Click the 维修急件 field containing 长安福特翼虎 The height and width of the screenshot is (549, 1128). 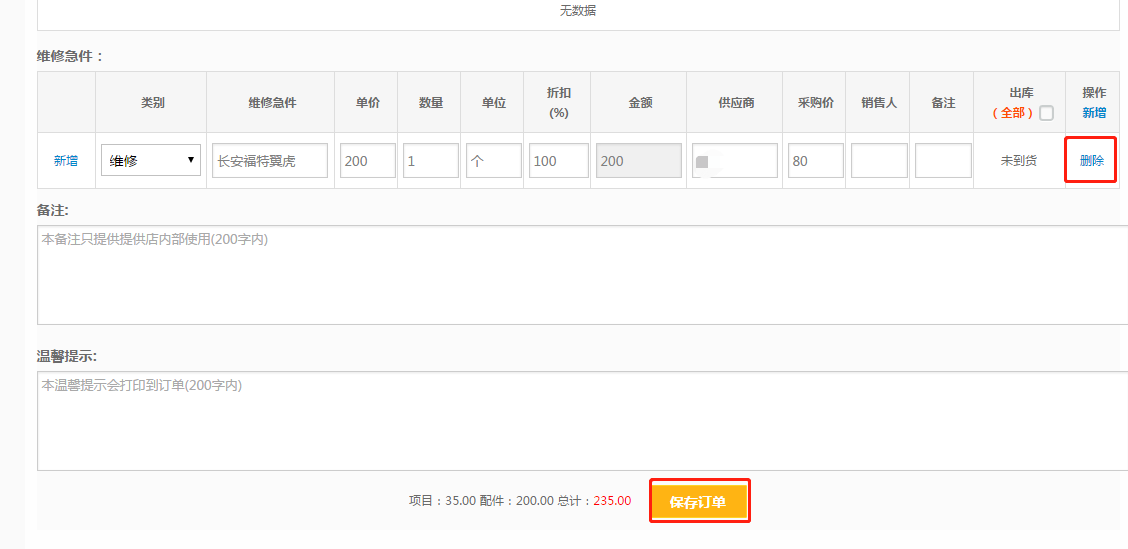pyautogui.click(x=269, y=160)
